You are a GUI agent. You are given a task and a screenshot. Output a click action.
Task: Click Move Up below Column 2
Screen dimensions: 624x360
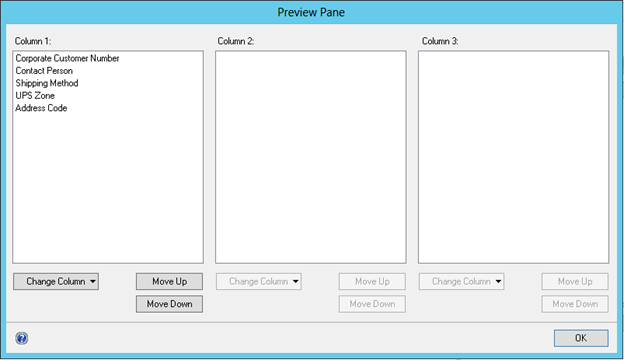tap(372, 281)
